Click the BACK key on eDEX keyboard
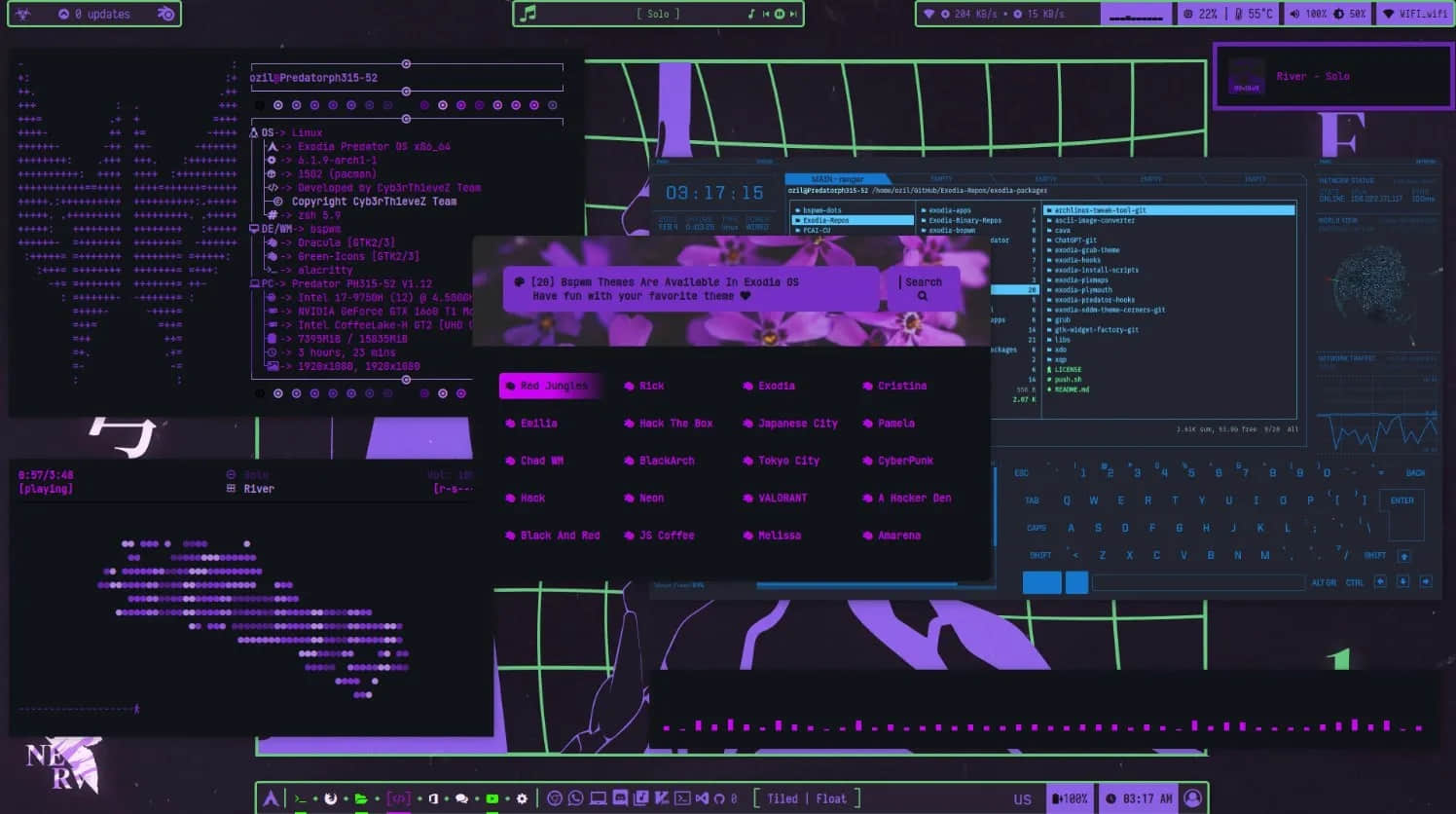This screenshot has height=814, width=1456. 1415,473
